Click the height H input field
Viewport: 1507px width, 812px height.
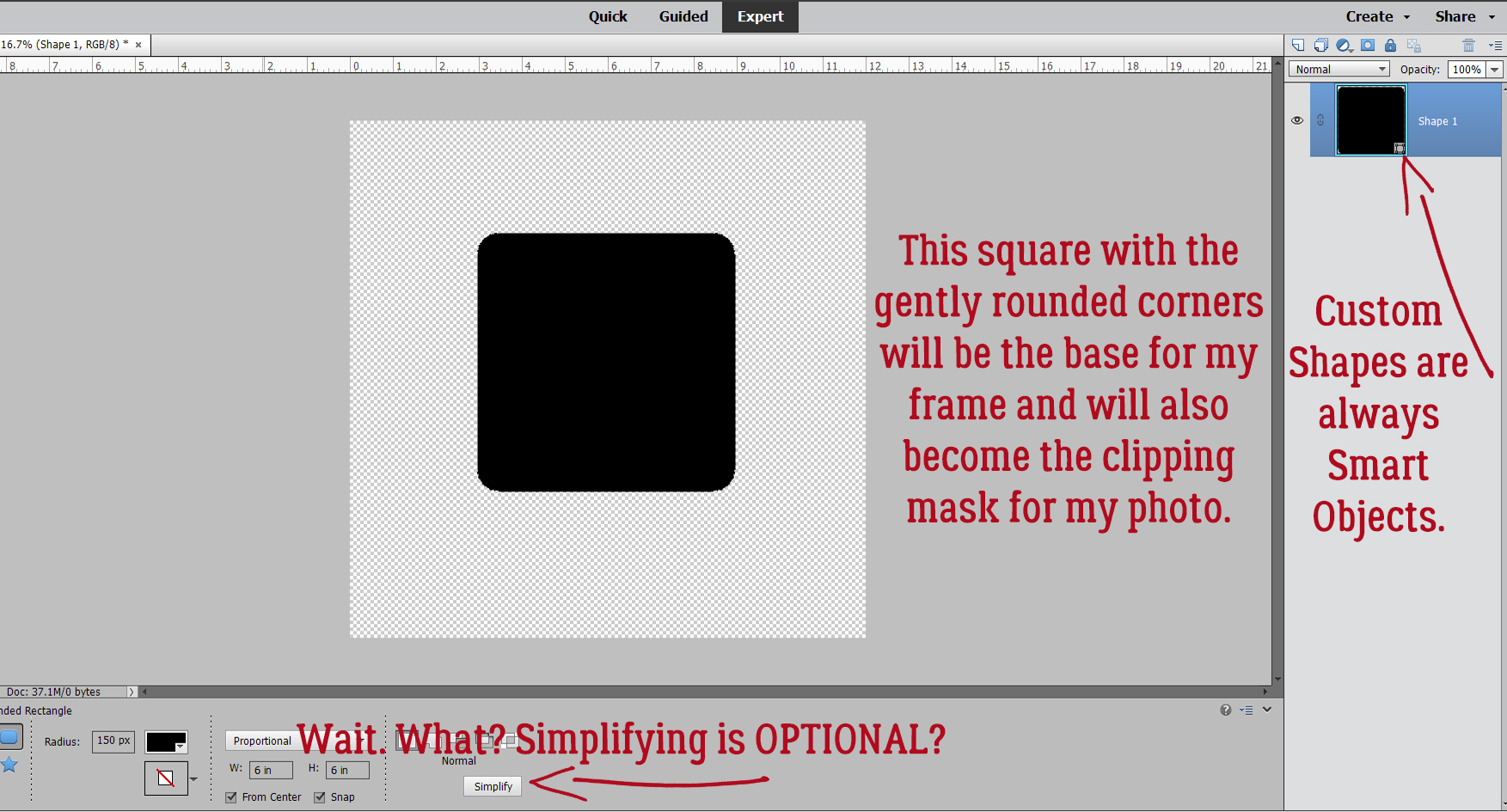[347, 770]
